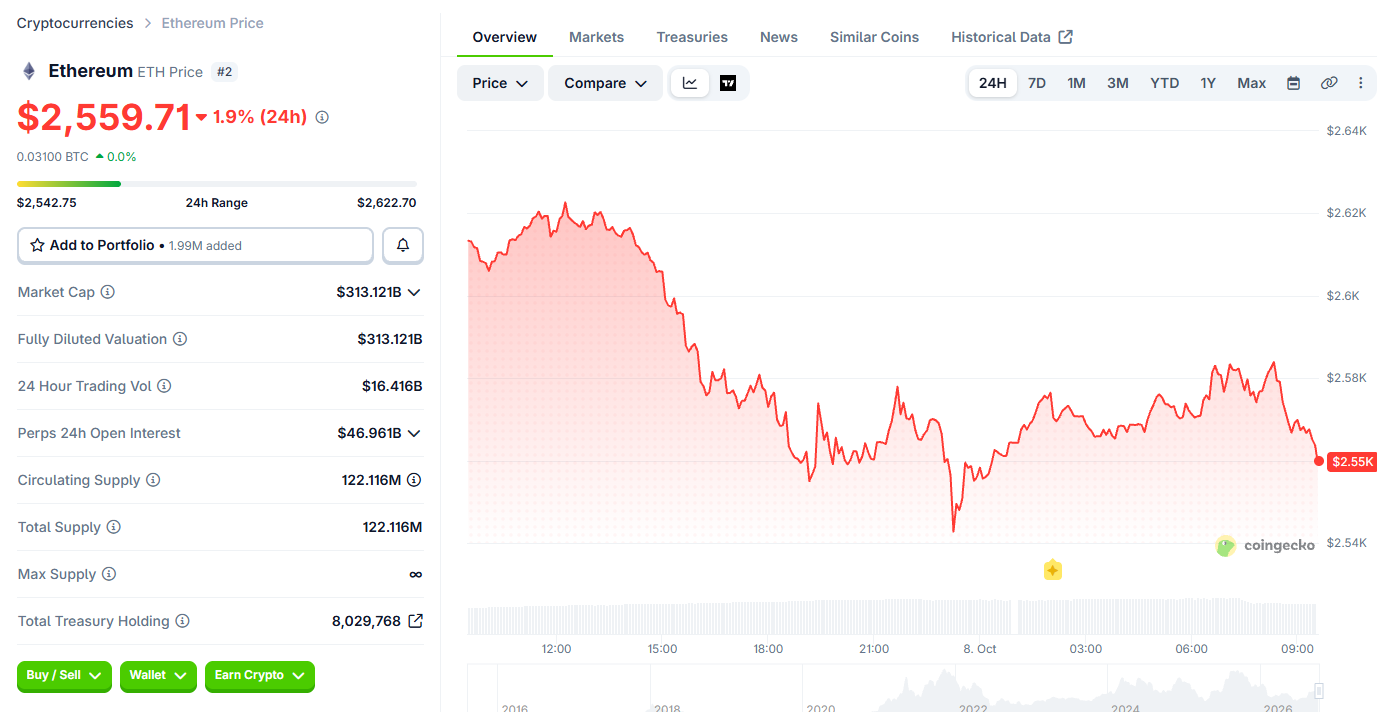The image size is (1377, 712).
Task: Click the external link icon on Historical Data
Action: [1066, 37]
